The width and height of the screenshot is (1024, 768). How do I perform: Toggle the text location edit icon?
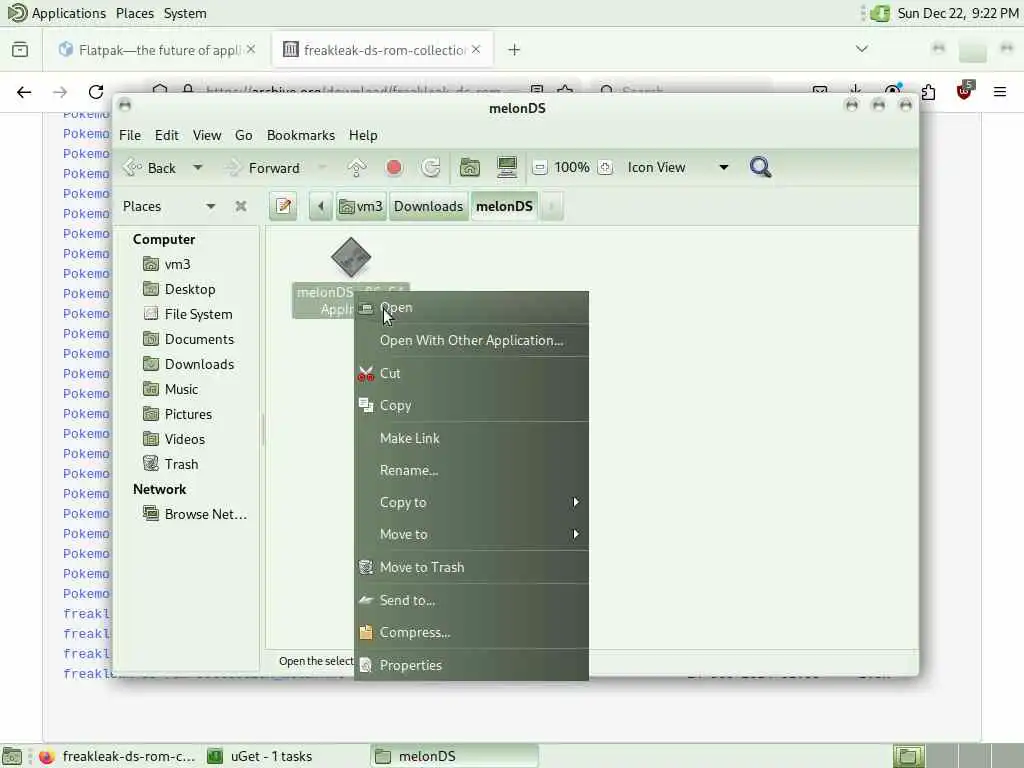[283, 206]
